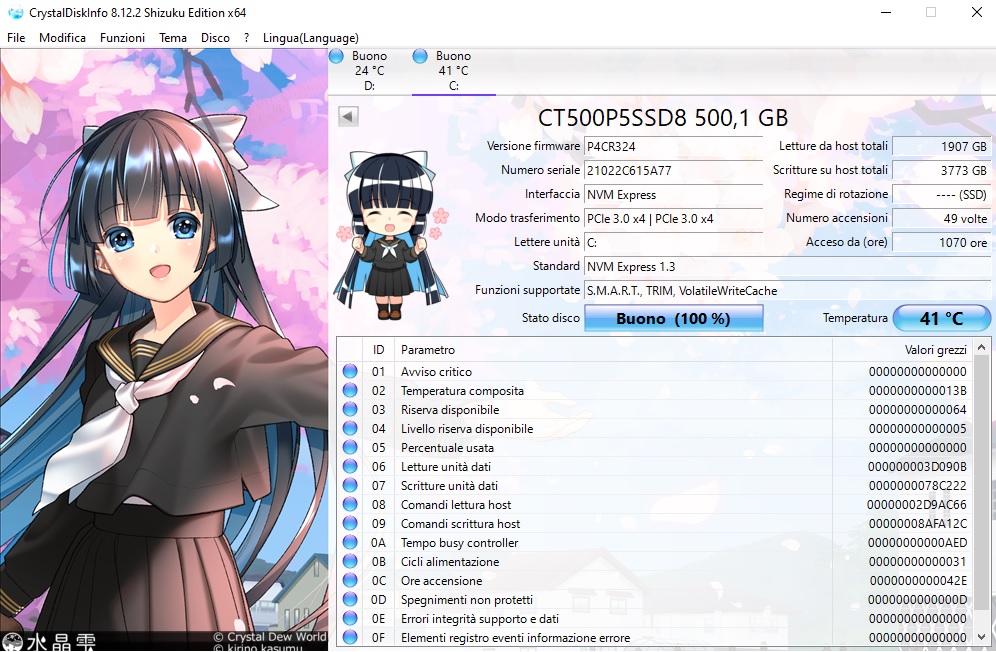Screen dimensions: 996x652
Task: Click the ID column header
Action: [x=379, y=350]
